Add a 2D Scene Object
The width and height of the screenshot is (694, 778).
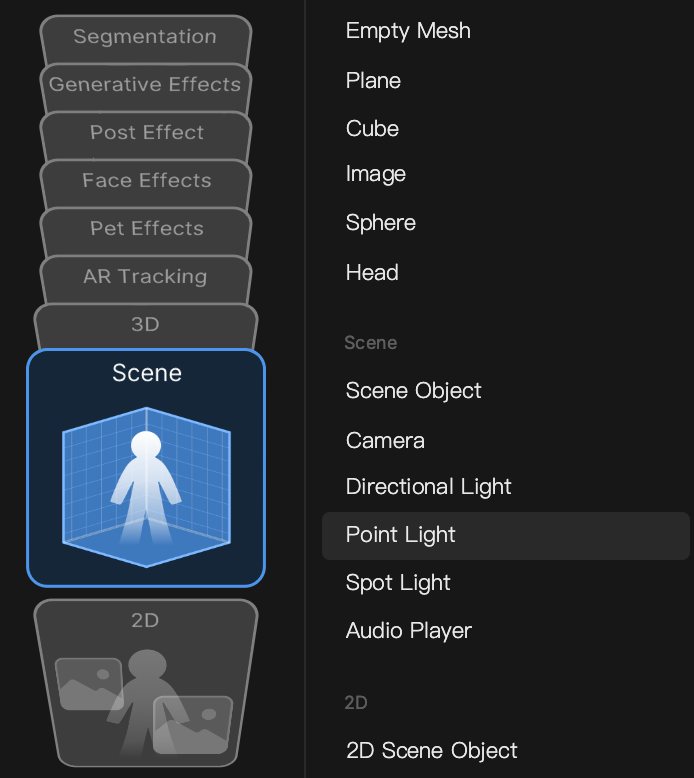432,751
